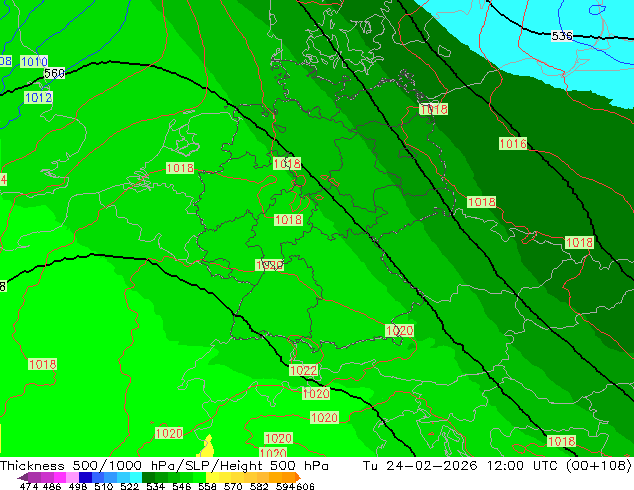Click the legend value 534
Viewport: 634px width, 490px height.
coord(155,486)
